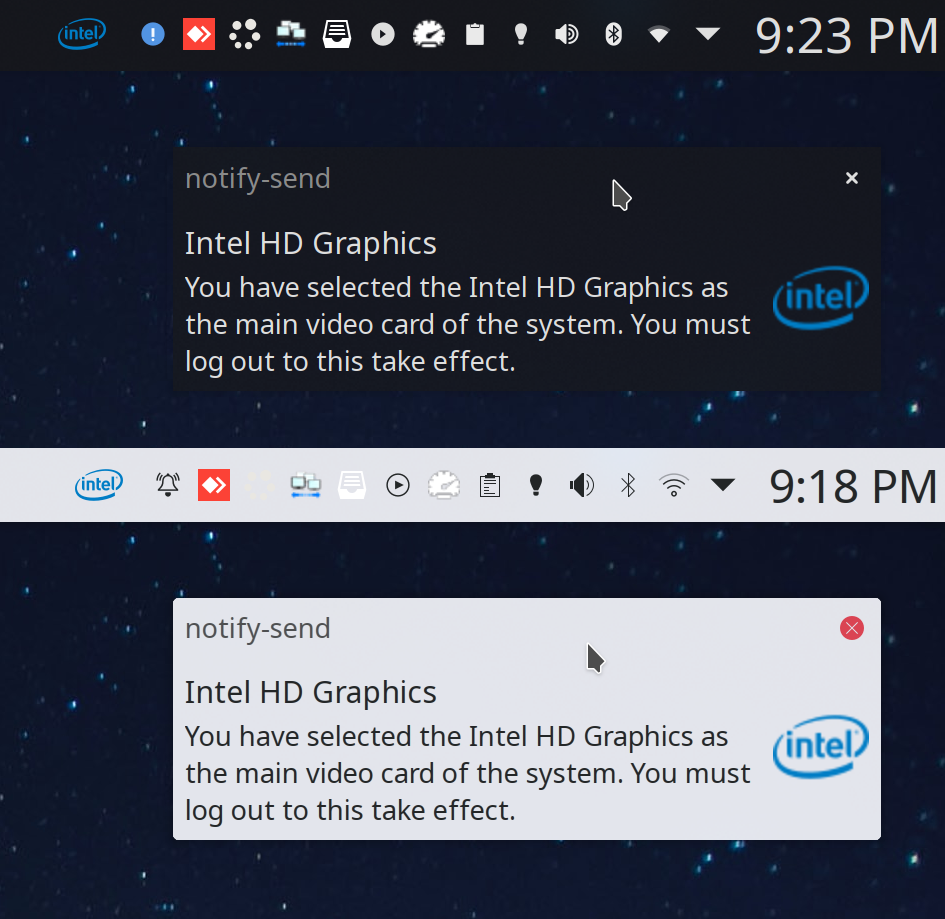
Task: Click the faint inbox tray icon in the light panel
Action: (352, 485)
